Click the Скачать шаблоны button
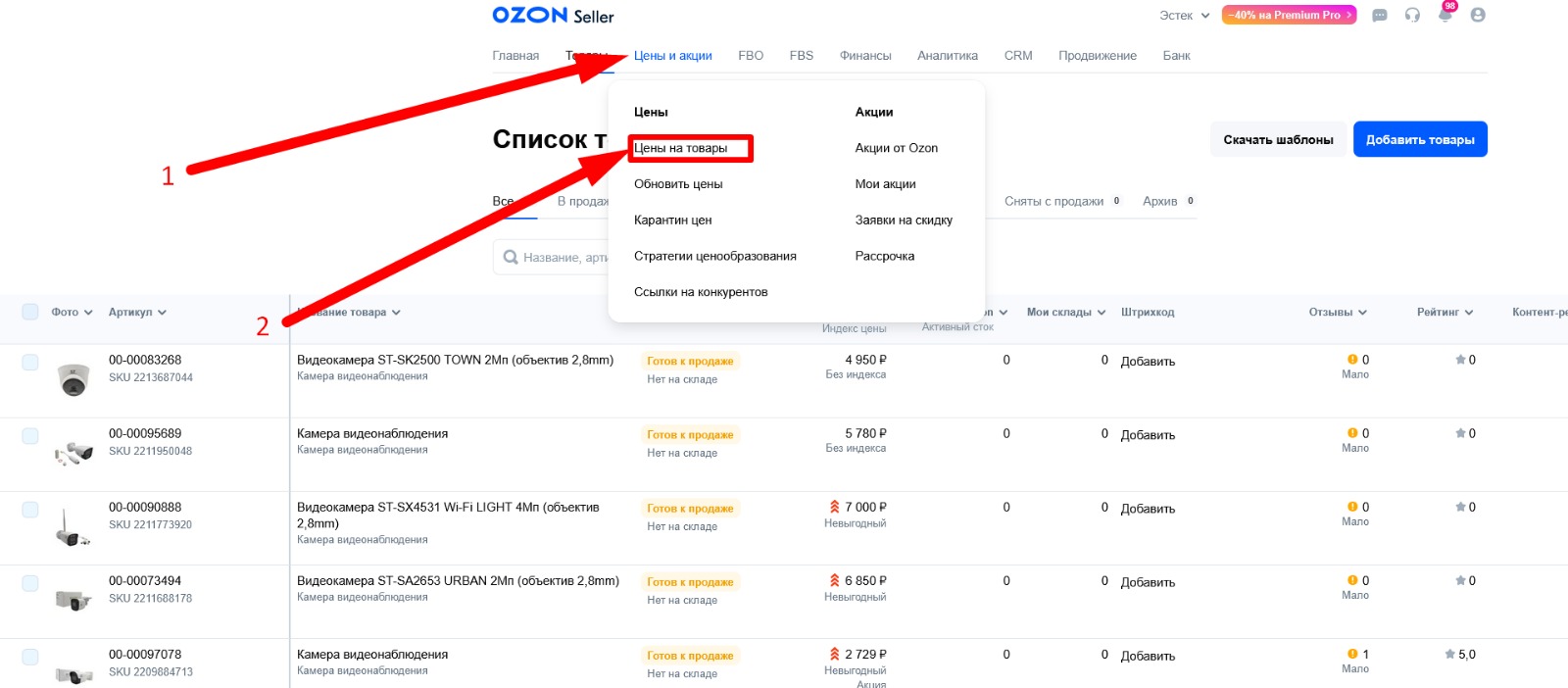 pyautogui.click(x=1278, y=139)
